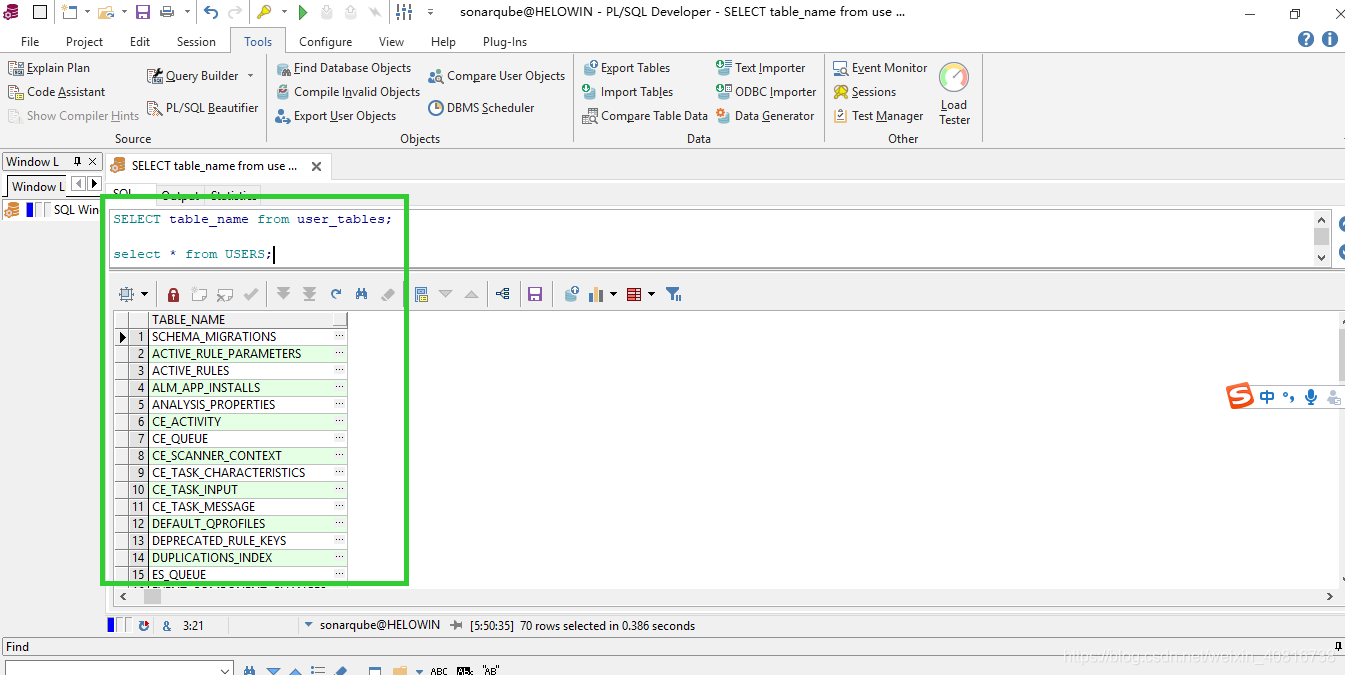
Task: Close the SELECT table_name SQL window tab
Action: 316,167
